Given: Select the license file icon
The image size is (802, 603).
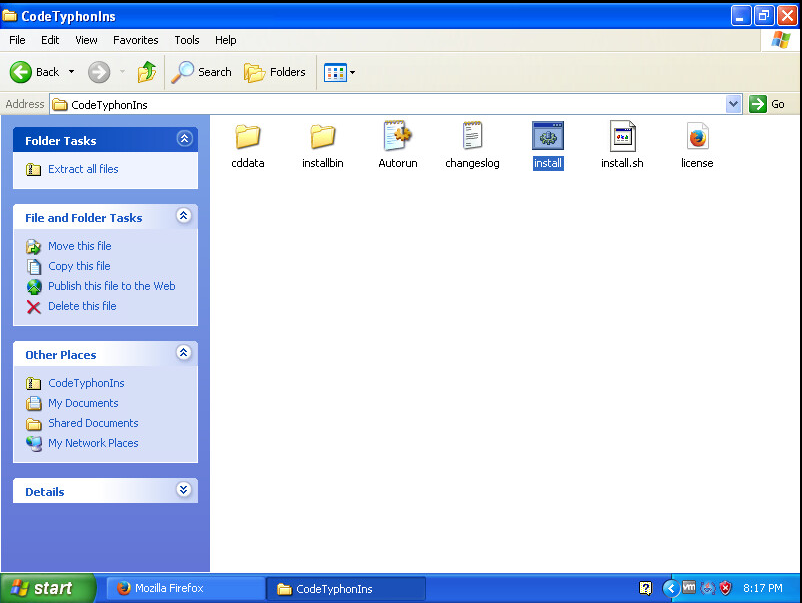Looking at the screenshot, I should [x=697, y=138].
